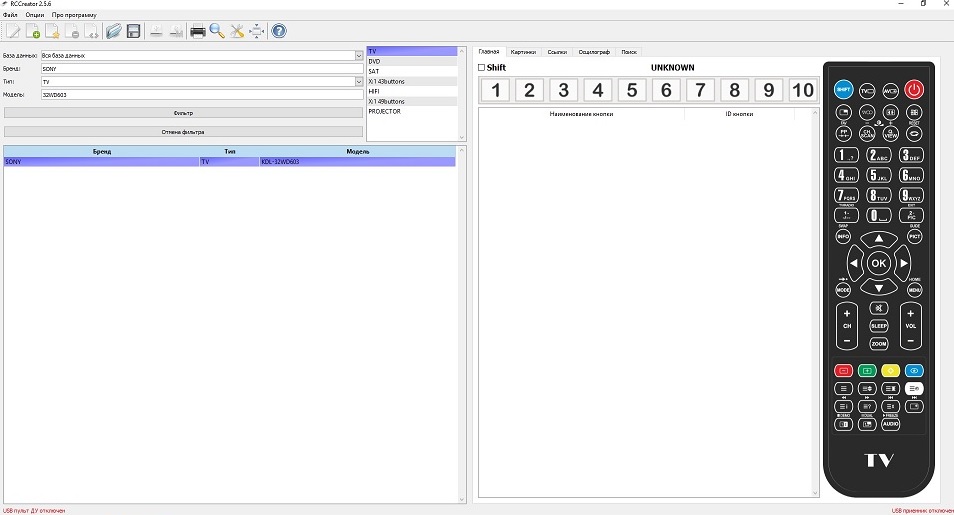Click the print toolbar icon
Viewport: 954px width, 515px height.
198,31
